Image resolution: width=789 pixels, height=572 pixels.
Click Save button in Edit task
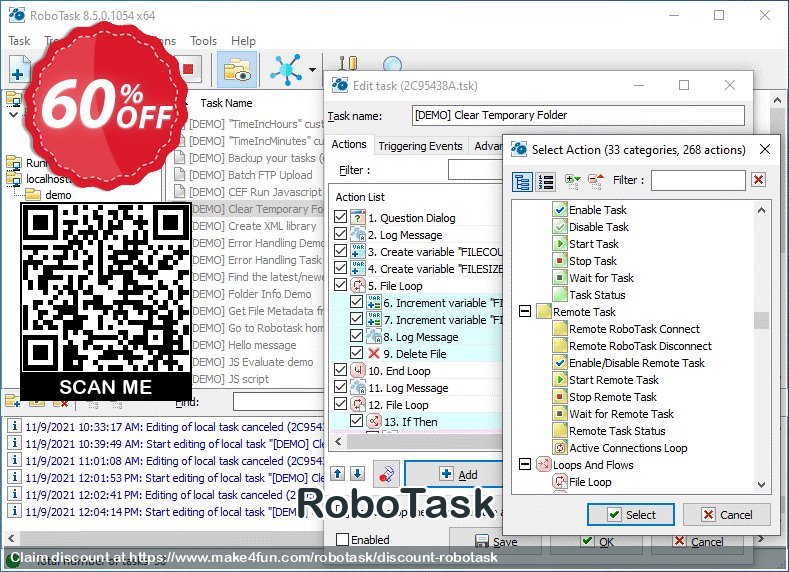496,541
